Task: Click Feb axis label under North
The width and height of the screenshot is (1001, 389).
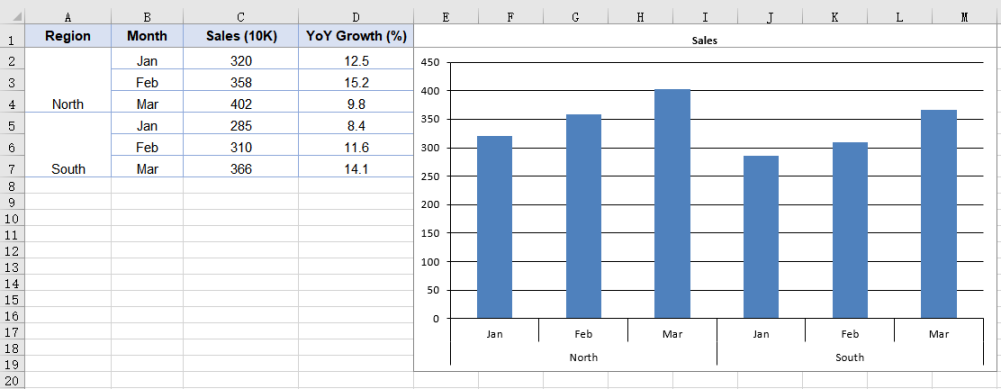Action: coord(583,333)
